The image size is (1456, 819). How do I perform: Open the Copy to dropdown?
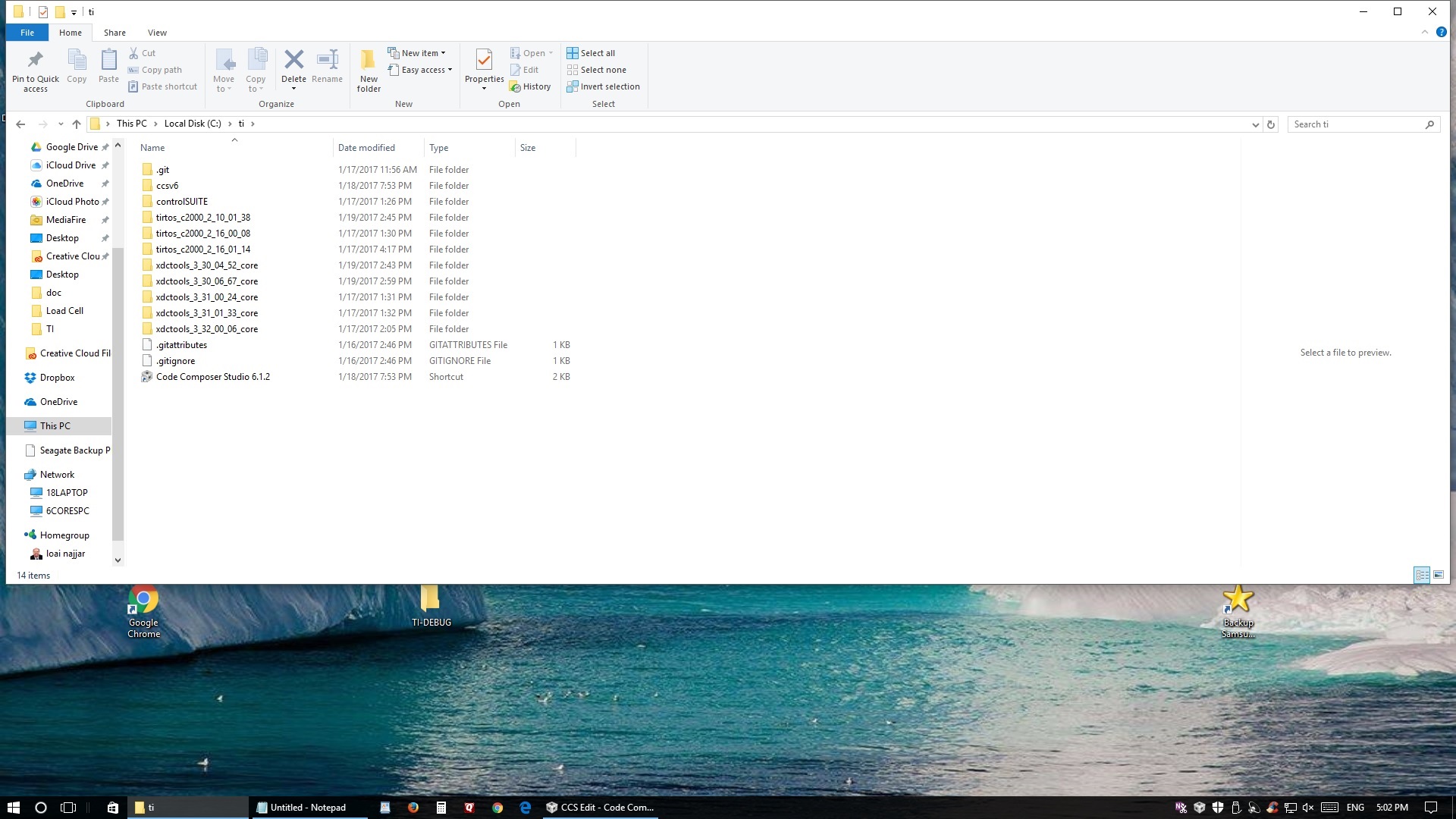point(256,70)
